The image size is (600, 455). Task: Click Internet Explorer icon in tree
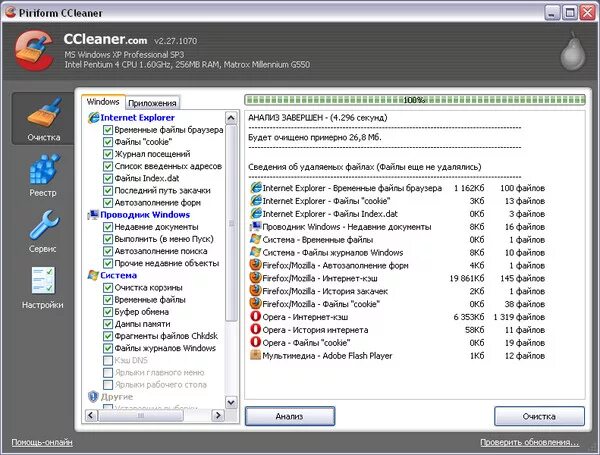coord(93,117)
